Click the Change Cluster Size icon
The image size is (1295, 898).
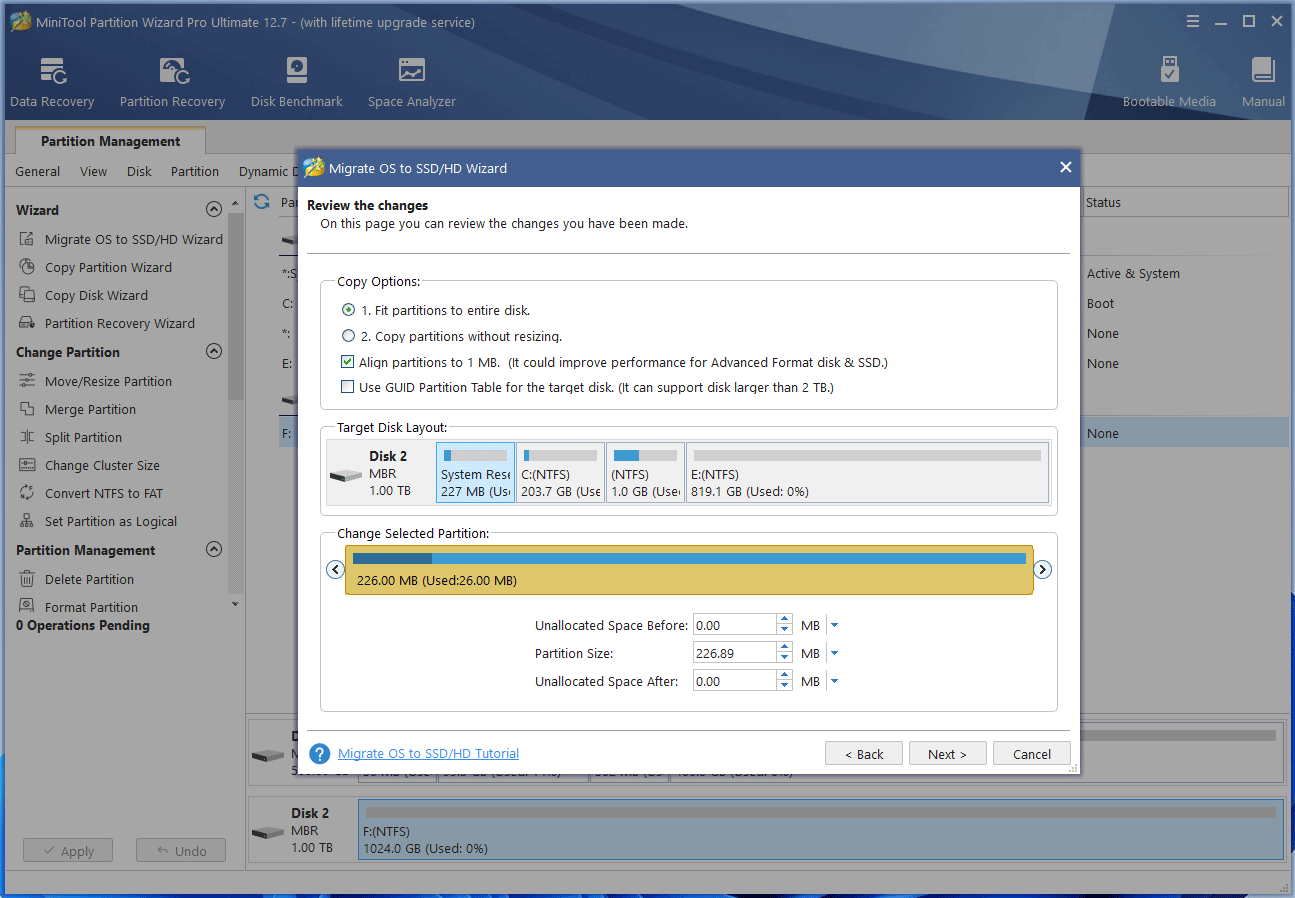coord(27,465)
